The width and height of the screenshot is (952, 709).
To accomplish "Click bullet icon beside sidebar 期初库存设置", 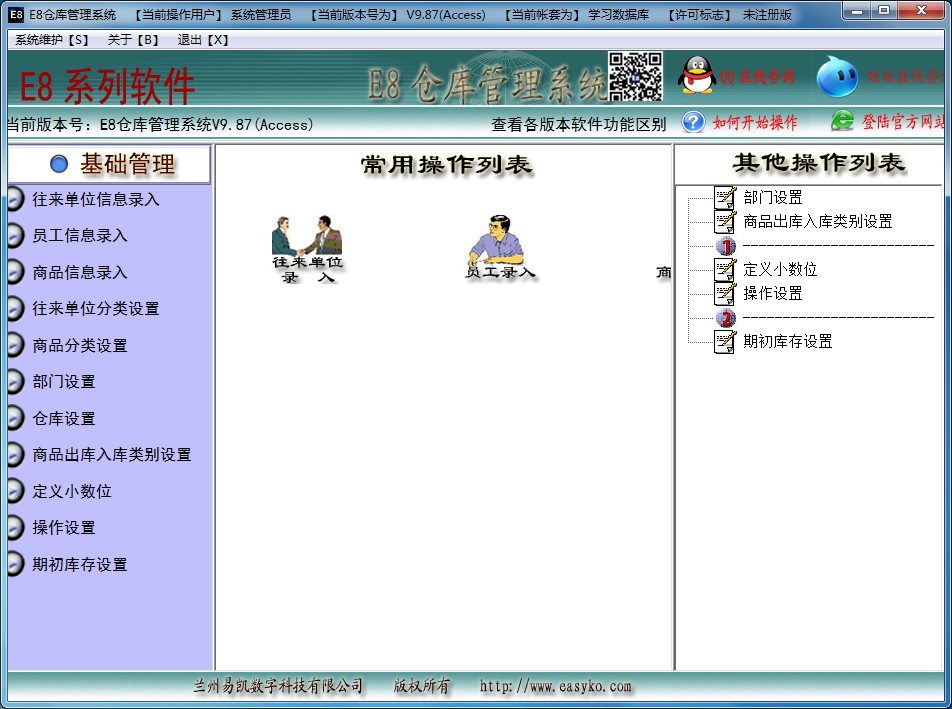I will [x=15, y=565].
